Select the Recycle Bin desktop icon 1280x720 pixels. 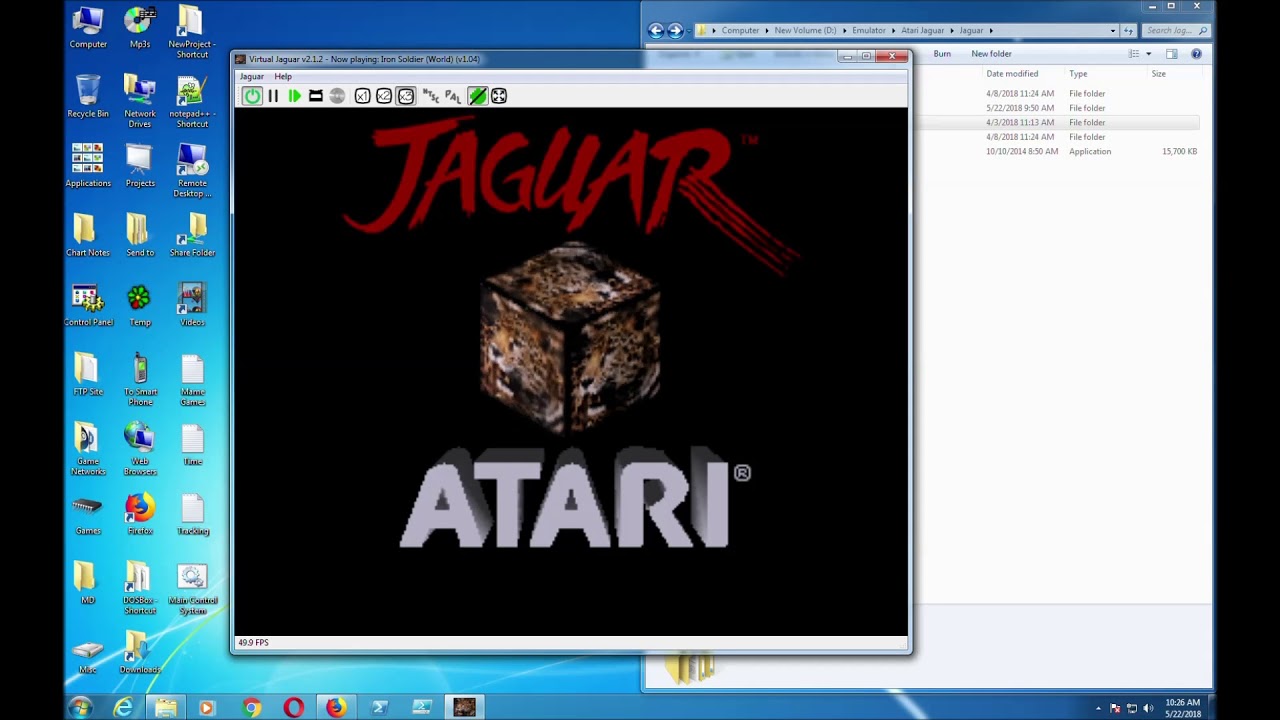pyautogui.click(x=88, y=97)
